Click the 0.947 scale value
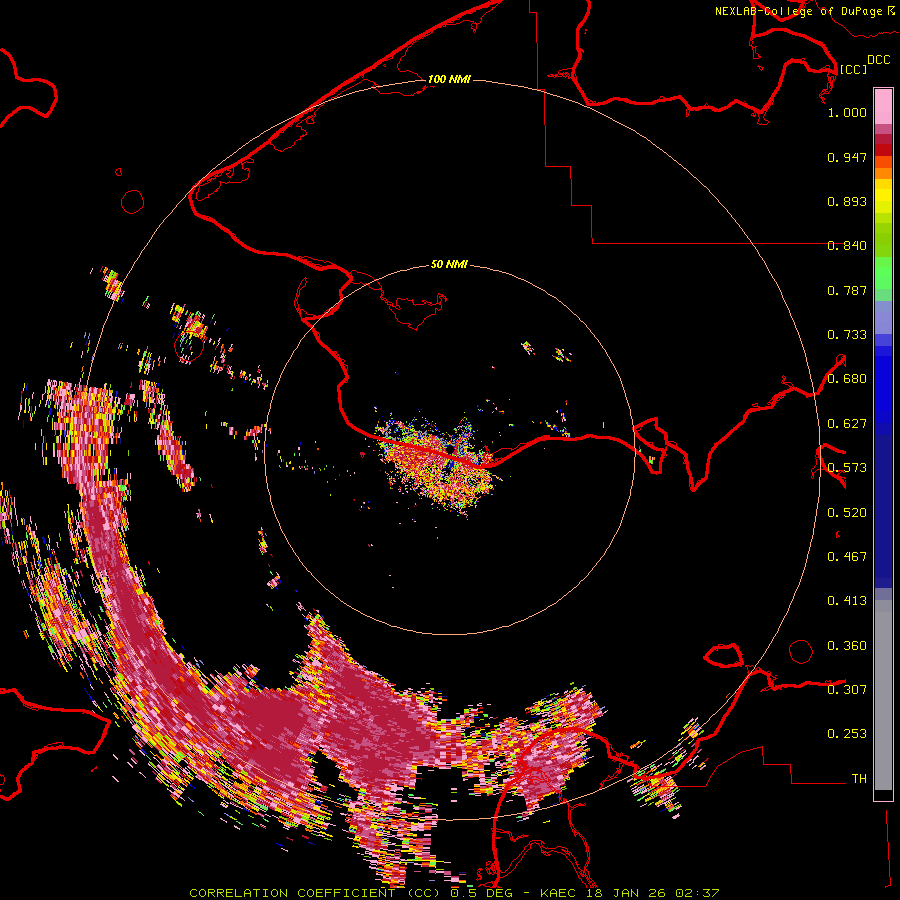The image size is (900, 900). click(x=847, y=157)
